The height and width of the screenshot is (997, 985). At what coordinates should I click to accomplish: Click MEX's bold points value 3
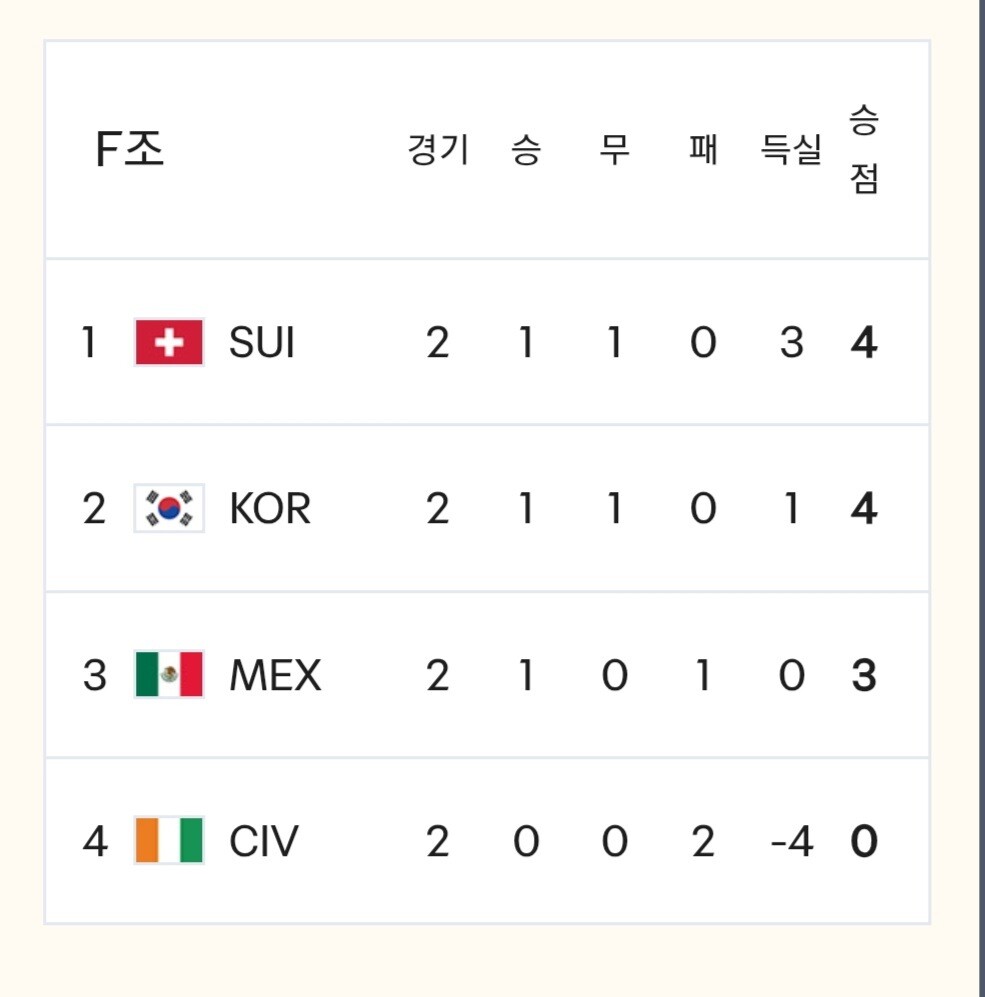(x=864, y=675)
